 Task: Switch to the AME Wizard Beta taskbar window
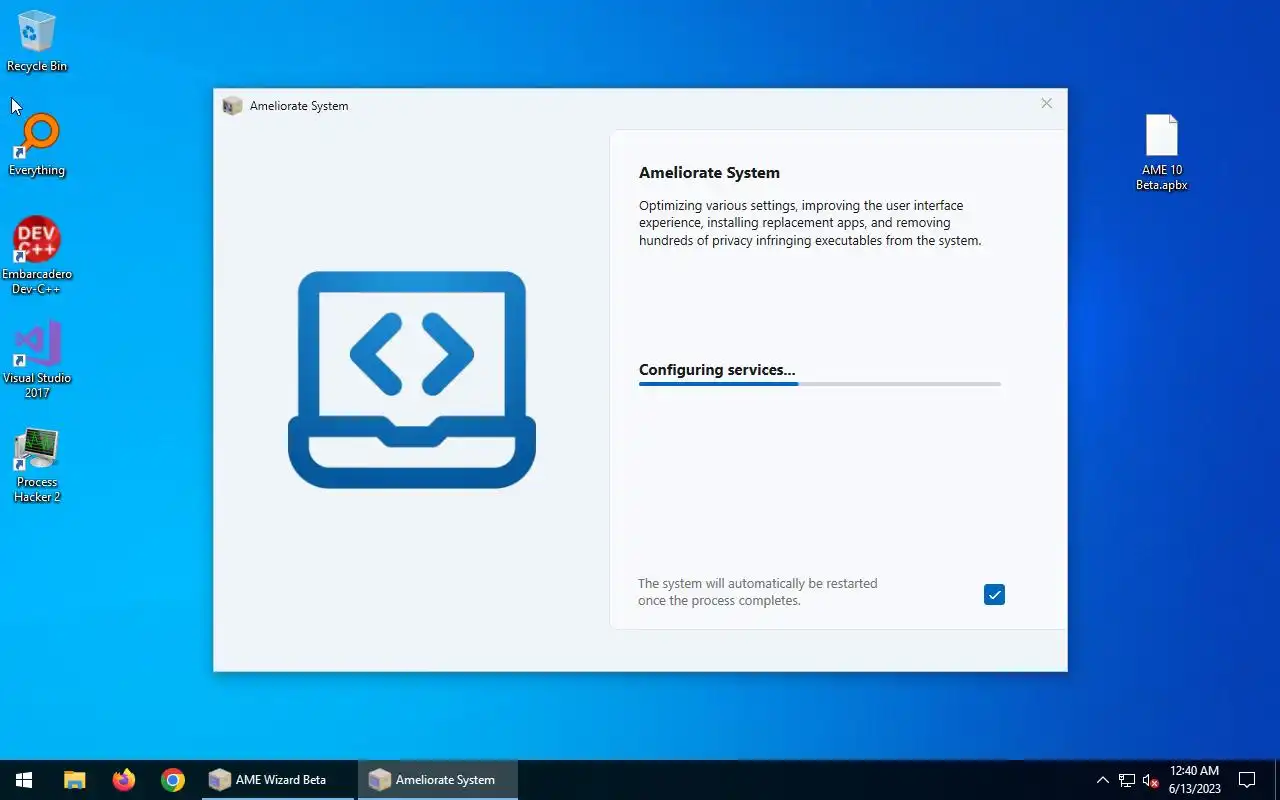[x=276, y=780]
